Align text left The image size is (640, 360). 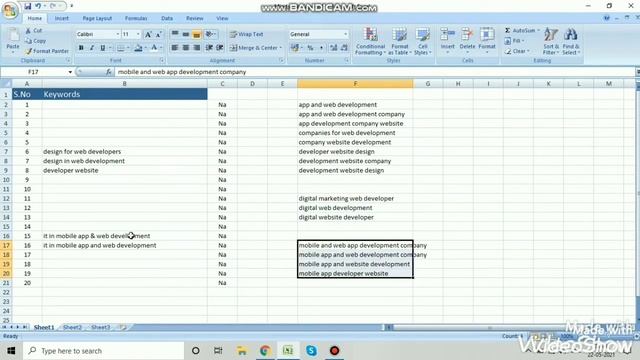175,48
